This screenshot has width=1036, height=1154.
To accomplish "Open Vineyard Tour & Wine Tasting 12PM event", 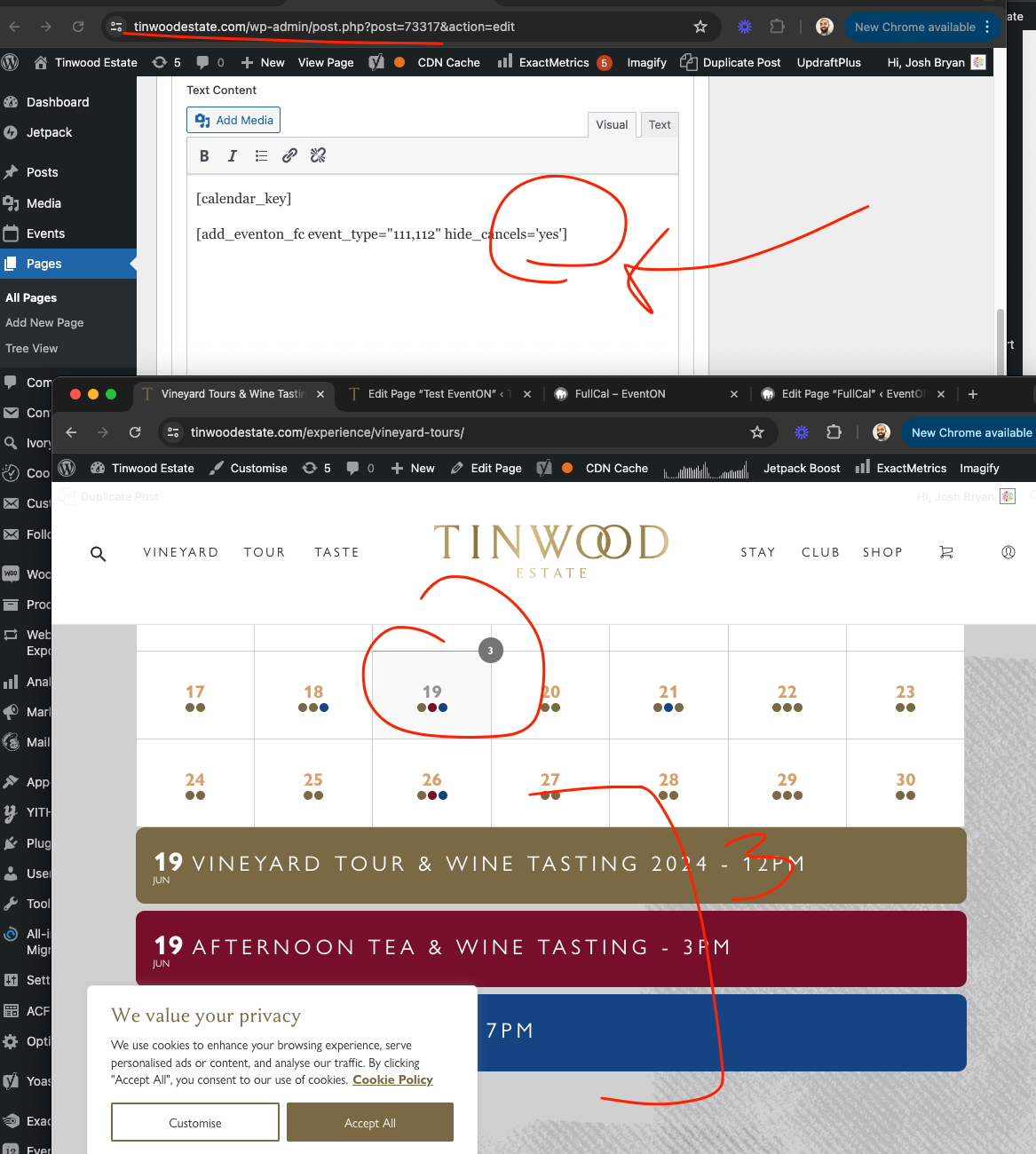I will coord(550,865).
